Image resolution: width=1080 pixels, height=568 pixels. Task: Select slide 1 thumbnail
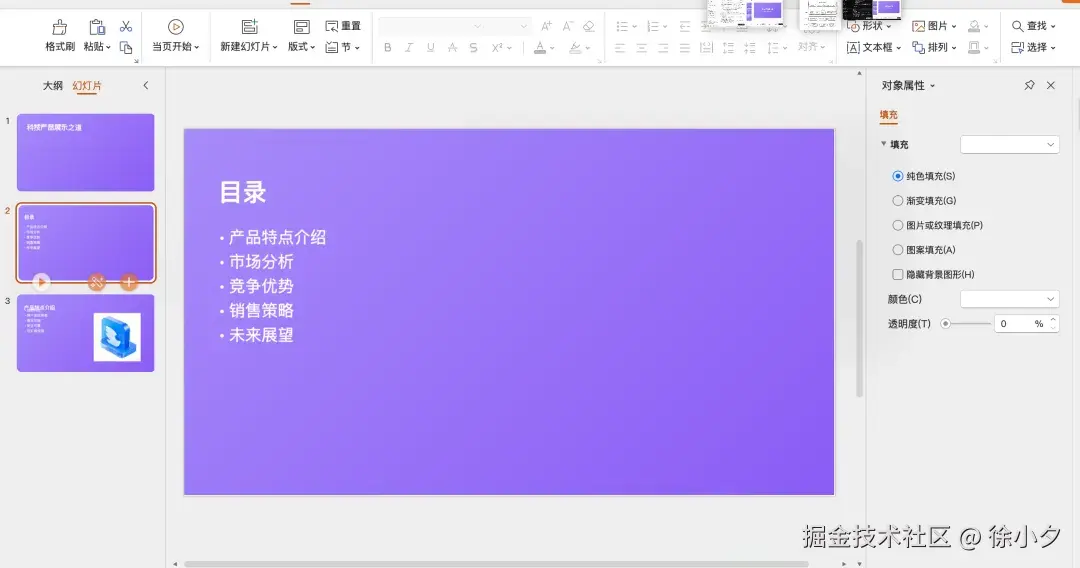[x=85, y=152]
